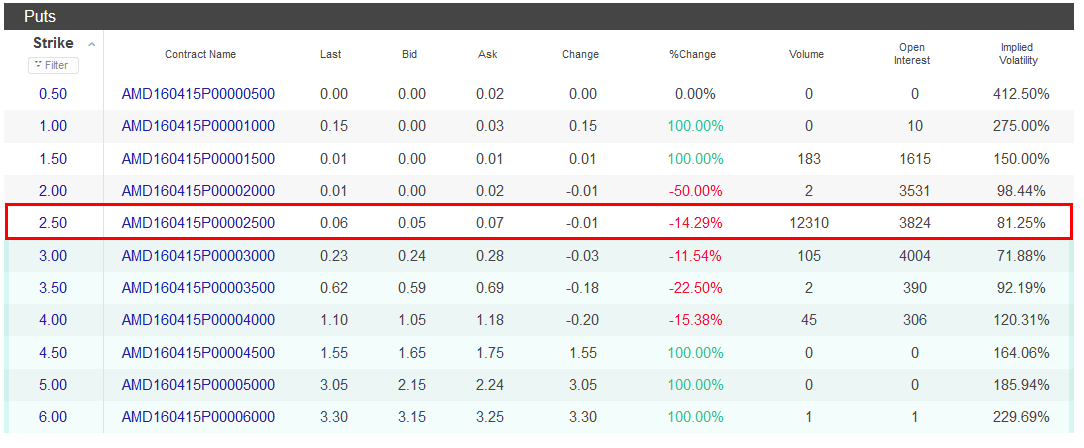Select %Change value -14.29%
Screen dimensions: 1084x448
click(x=695, y=223)
